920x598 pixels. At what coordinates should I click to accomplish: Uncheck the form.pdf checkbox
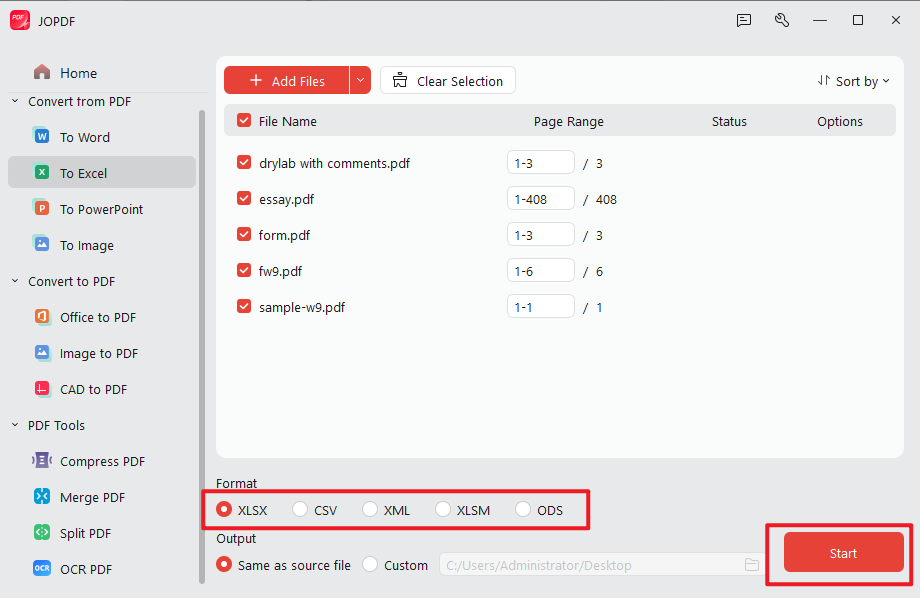(x=243, y=235)
